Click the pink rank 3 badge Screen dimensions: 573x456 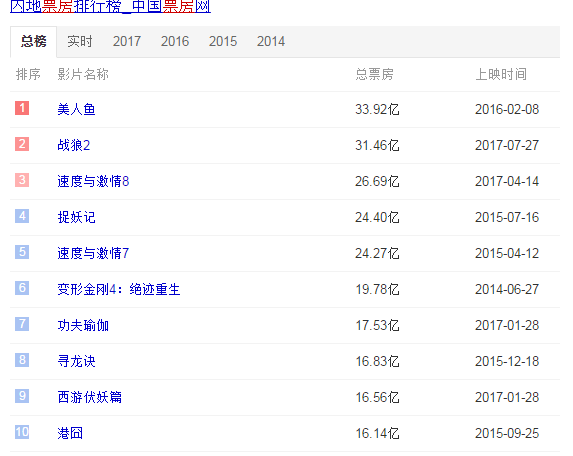tap(22, 180)
